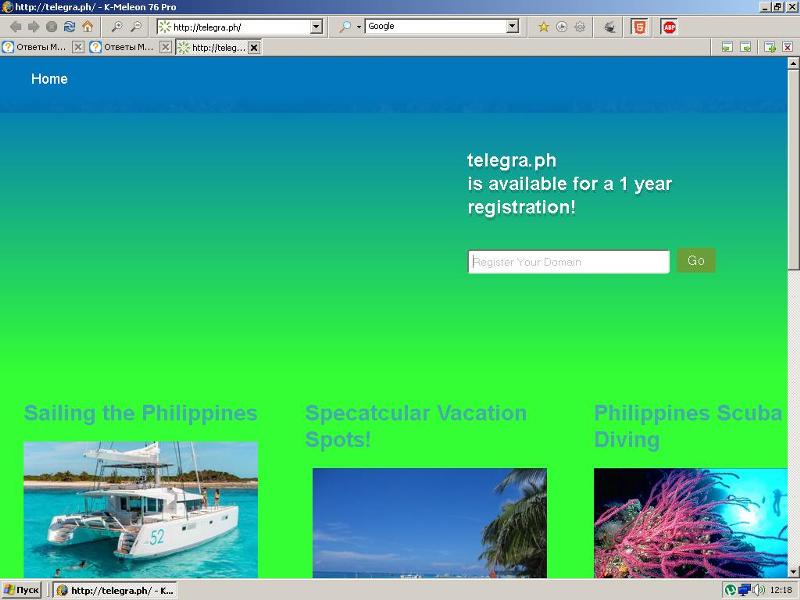Click the vertical scrollbar thumb

pyautogui.click(x=793, y=170)
